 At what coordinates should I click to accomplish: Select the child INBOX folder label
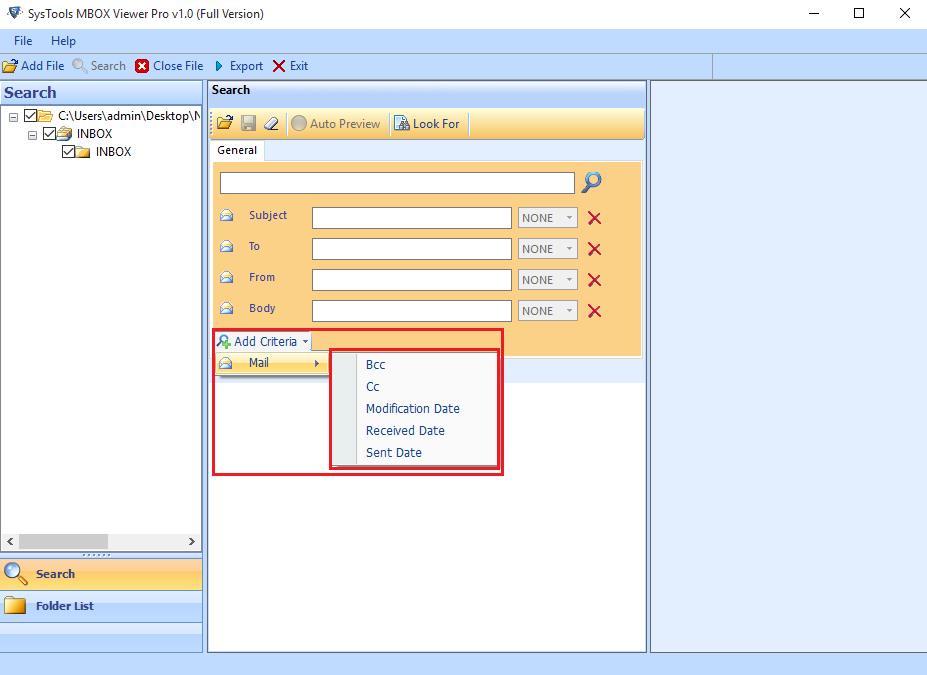(x=114, y=152)
